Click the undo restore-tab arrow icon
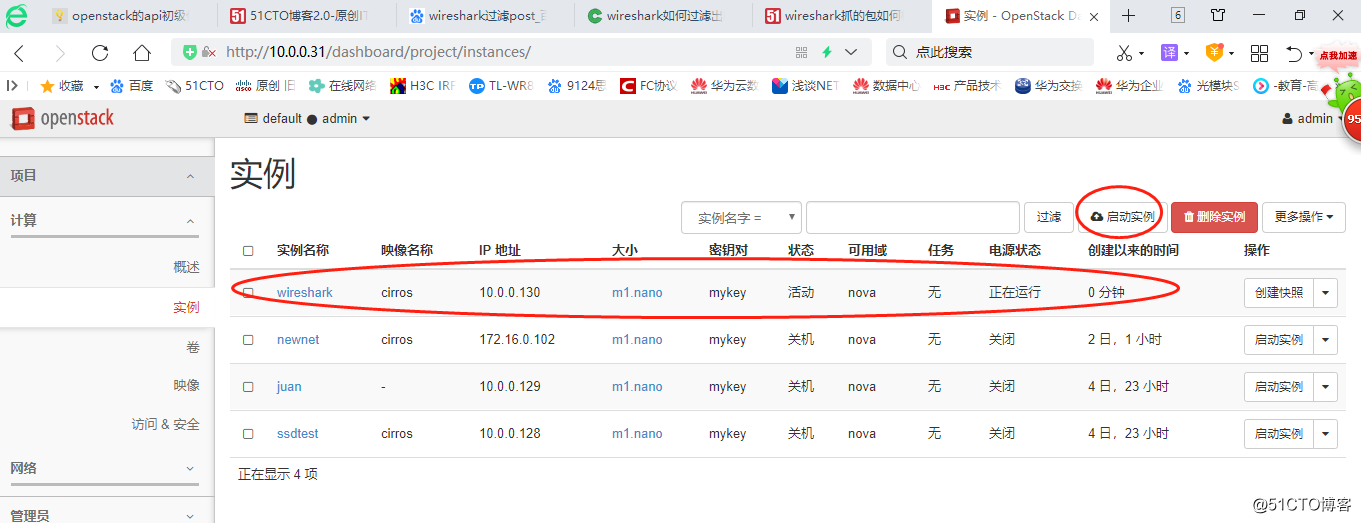The width and height of the screenshot is (1361, 523). [1295, 53]
